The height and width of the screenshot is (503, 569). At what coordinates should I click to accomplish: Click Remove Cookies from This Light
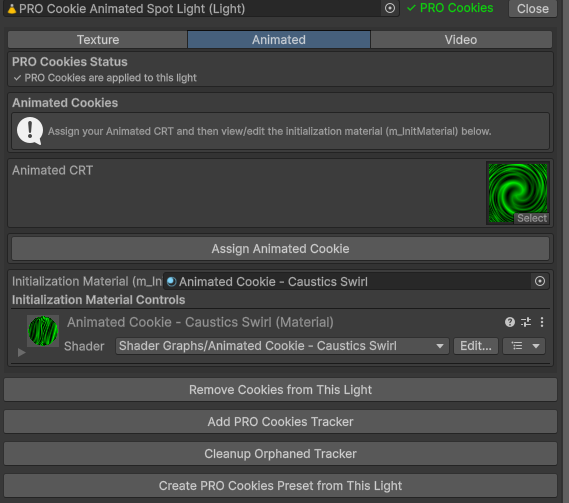280,390
